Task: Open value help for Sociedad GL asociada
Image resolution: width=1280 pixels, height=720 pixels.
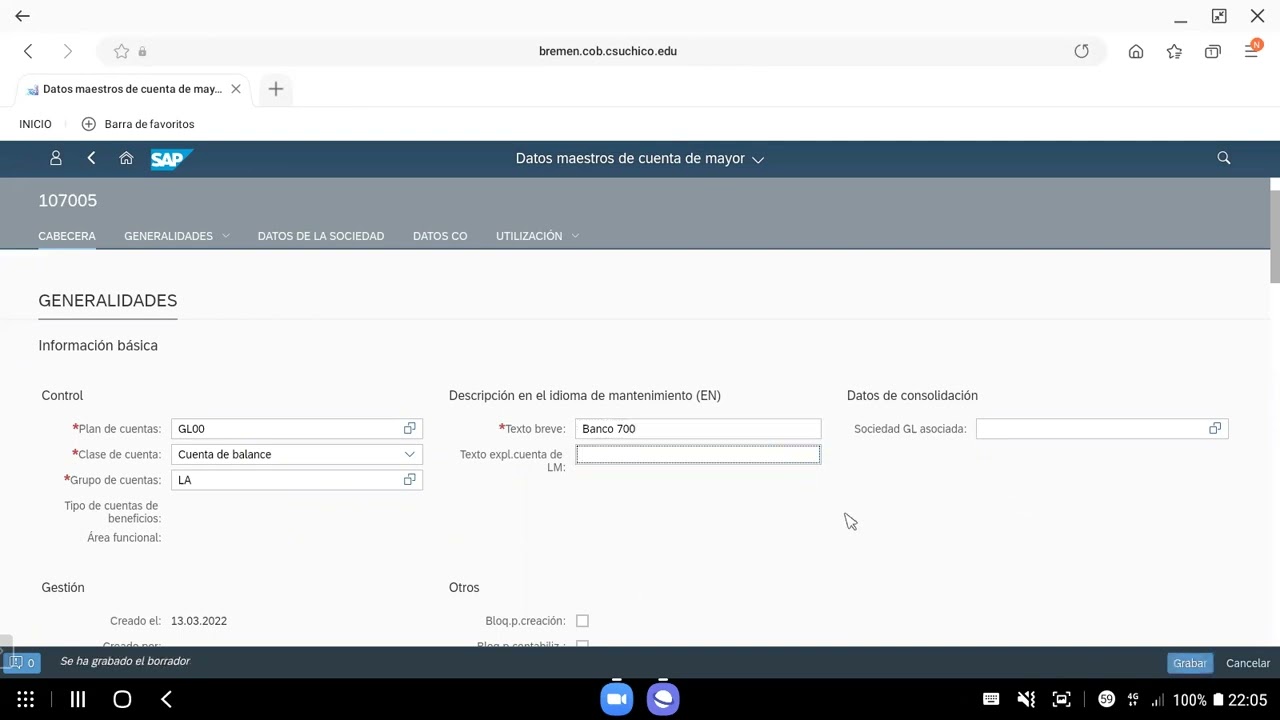Action: [x=1215, y=428]
